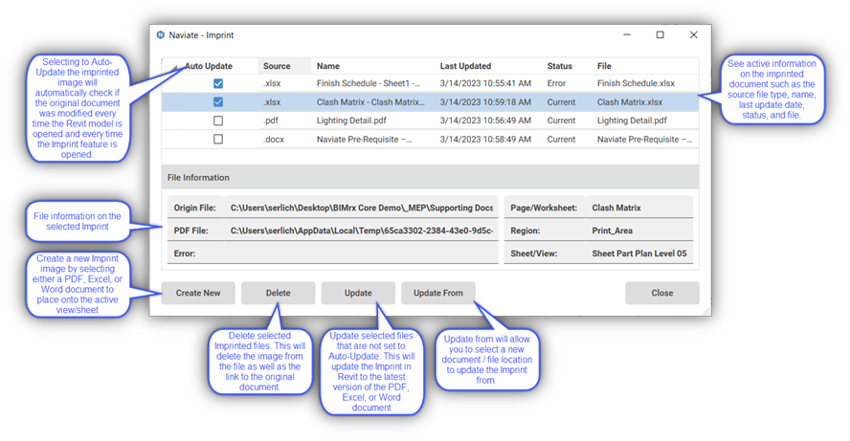
Task: Click the Update button
Action: (x=358, y=293)
